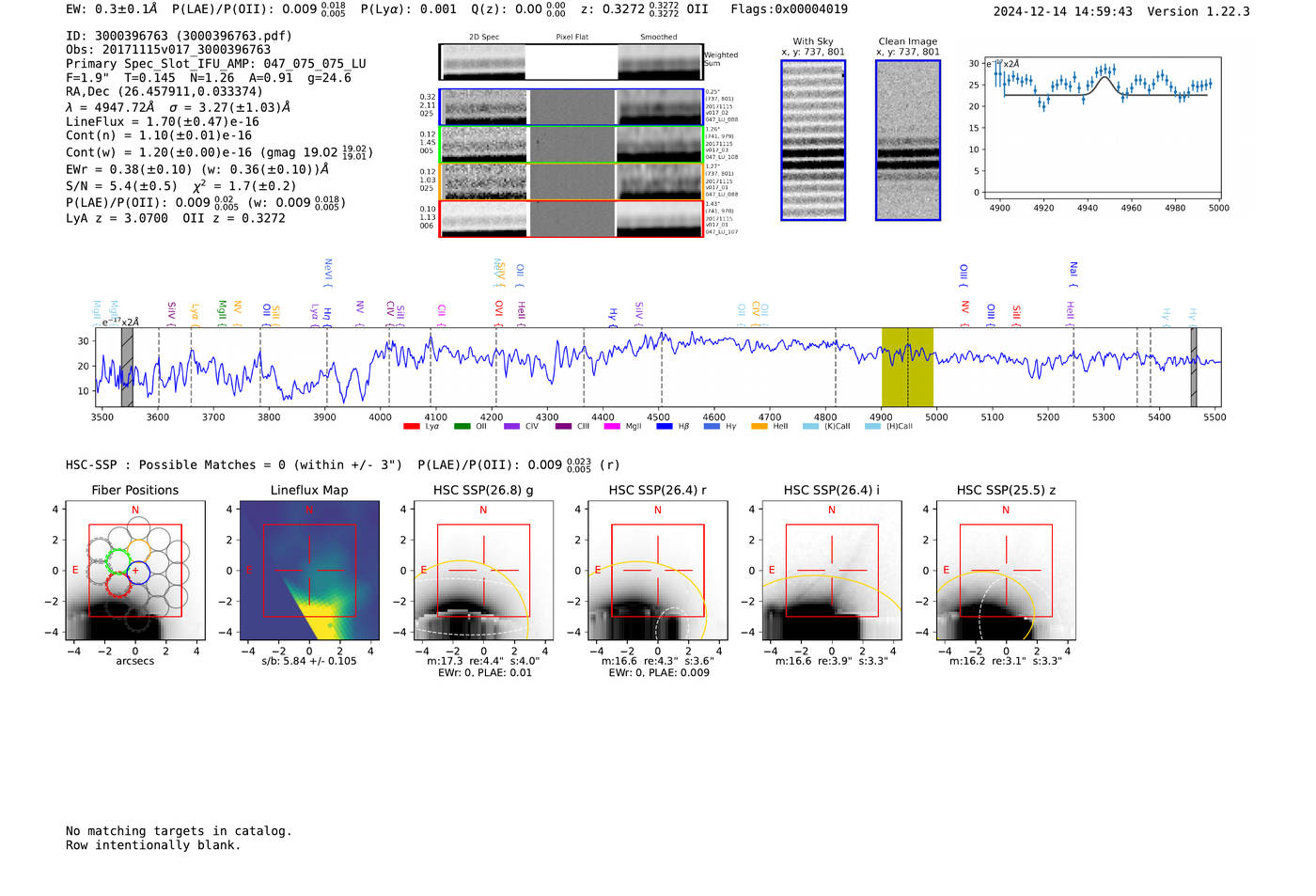
Task: Click the Primary Spec_Slot_IFU_AMP line
Action: pos(216,64)
